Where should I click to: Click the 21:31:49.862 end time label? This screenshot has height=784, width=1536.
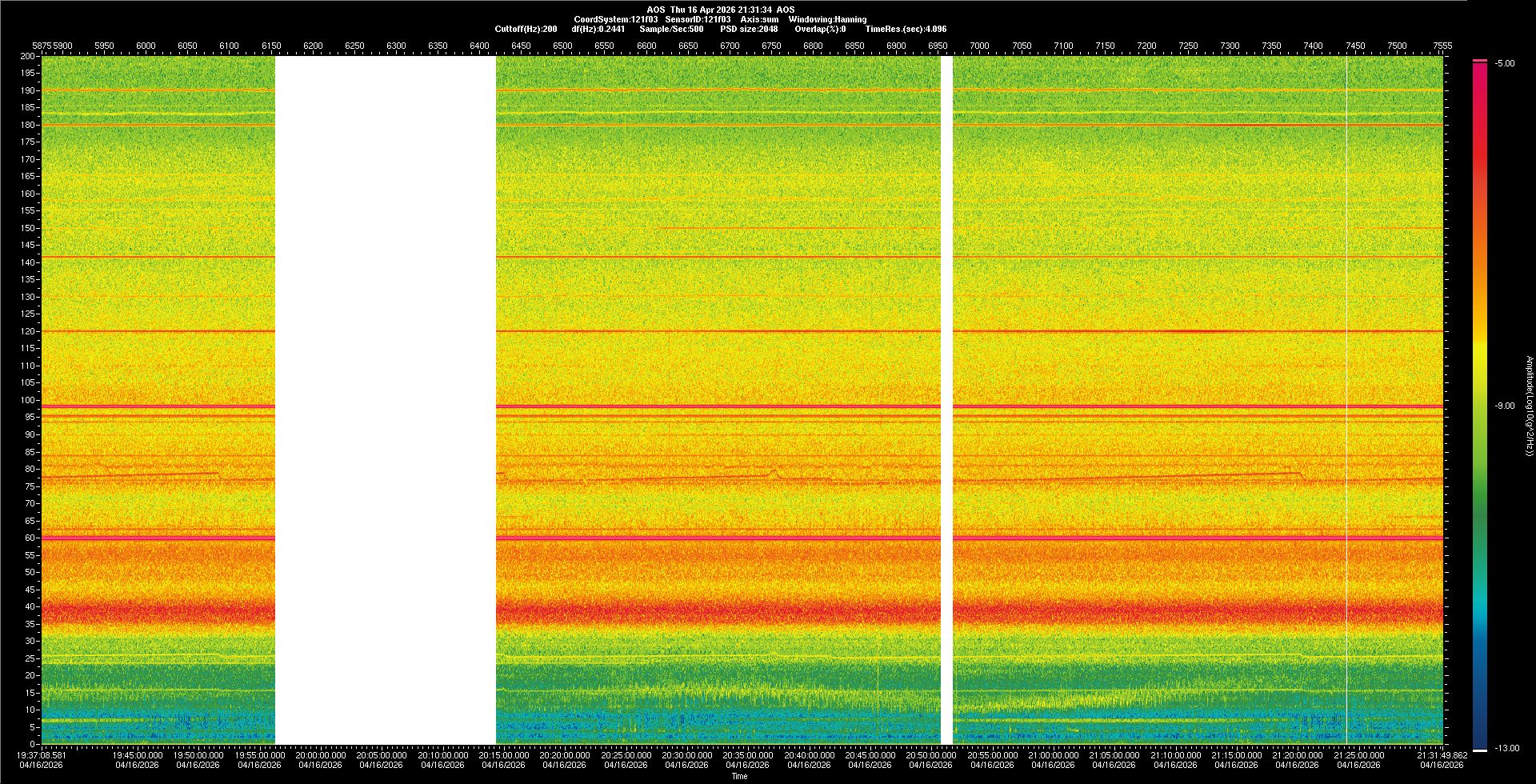pos(1442,755)
